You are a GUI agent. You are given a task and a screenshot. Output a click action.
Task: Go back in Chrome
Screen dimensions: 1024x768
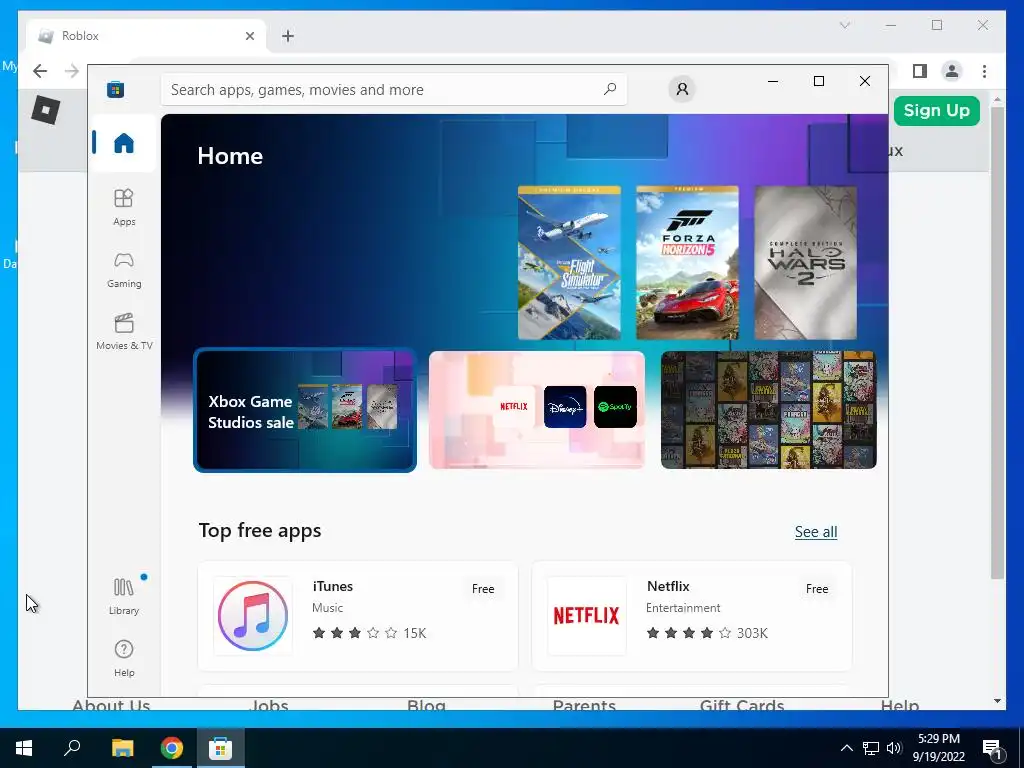pyautogui.click(x=40, y=71)
